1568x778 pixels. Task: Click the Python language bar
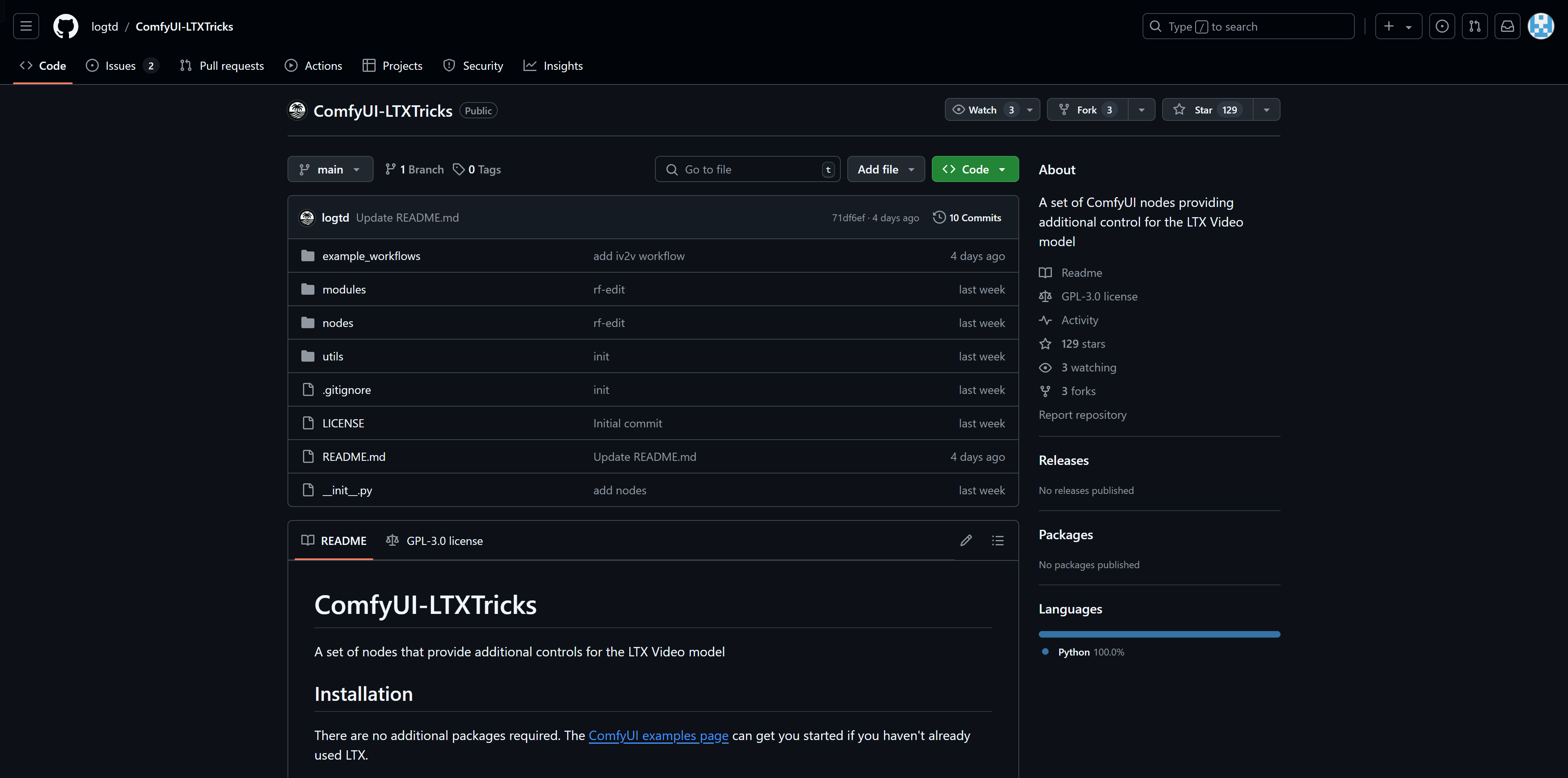tap(1159, 634)
